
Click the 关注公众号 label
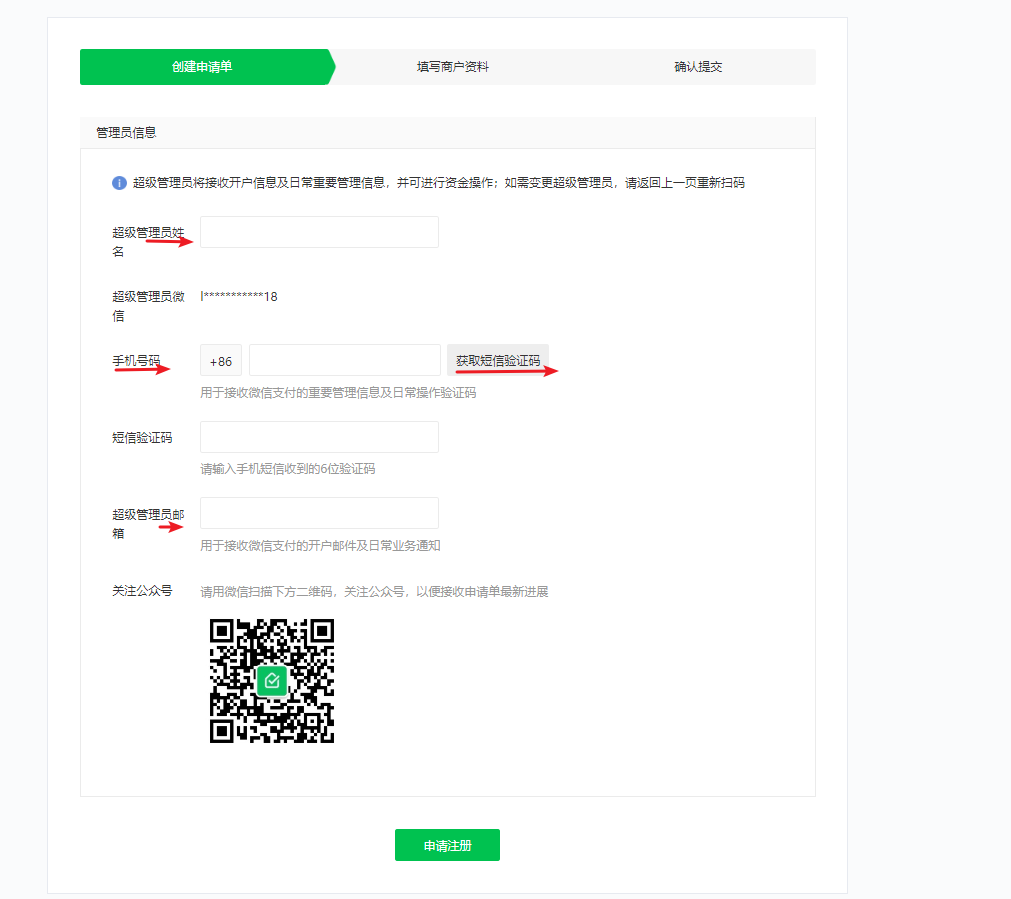tap(142, 591)
